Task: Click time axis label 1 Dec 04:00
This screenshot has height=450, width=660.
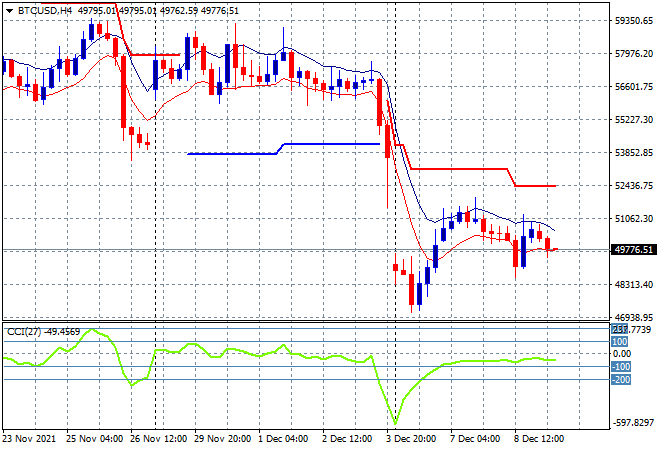Action: 283,438
